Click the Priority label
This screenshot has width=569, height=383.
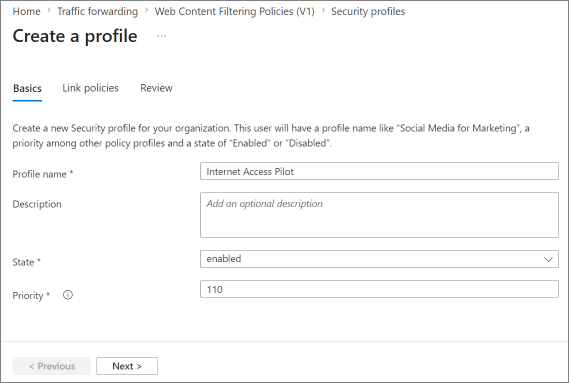(x=28, y=296)
